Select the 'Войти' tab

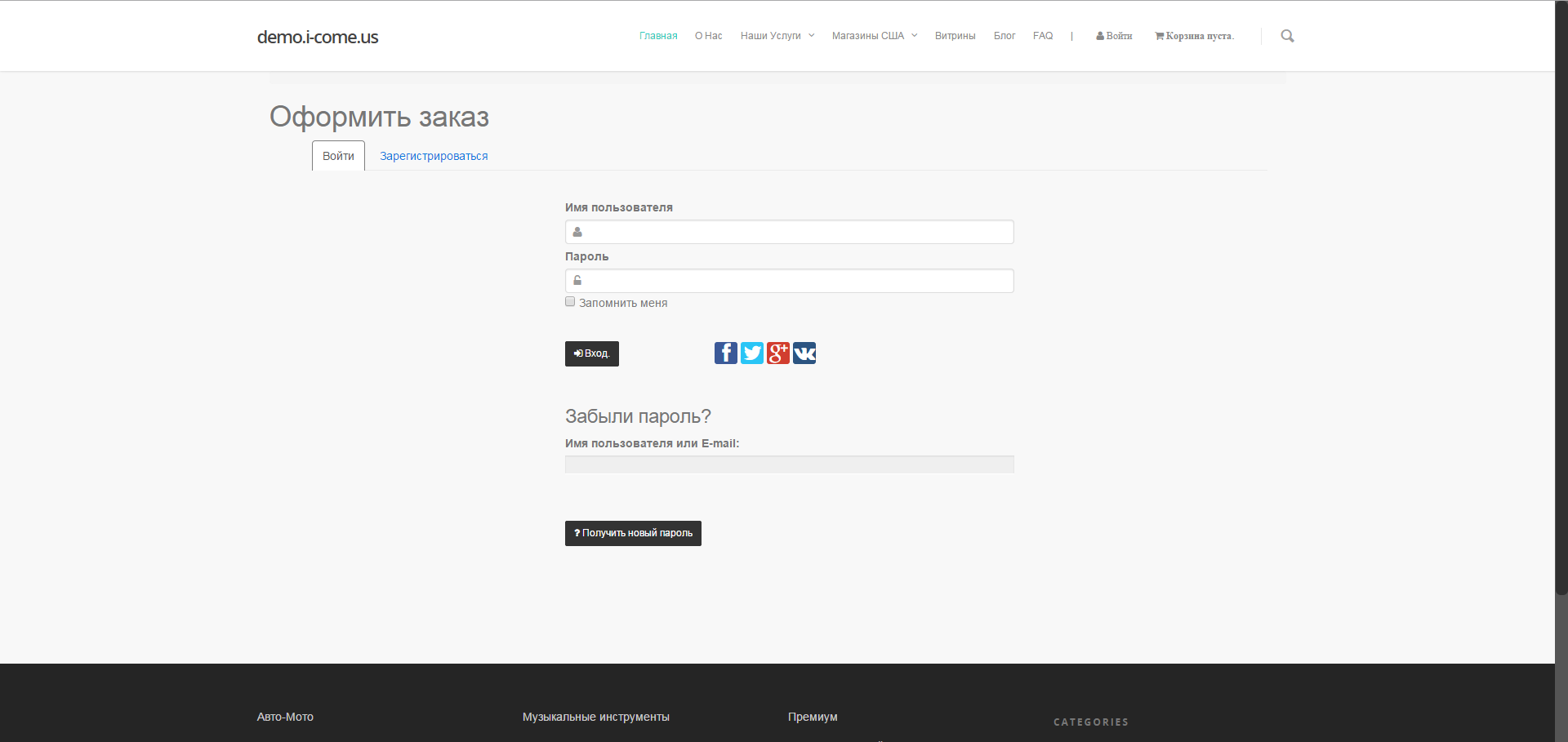click(x=338, y=156)
